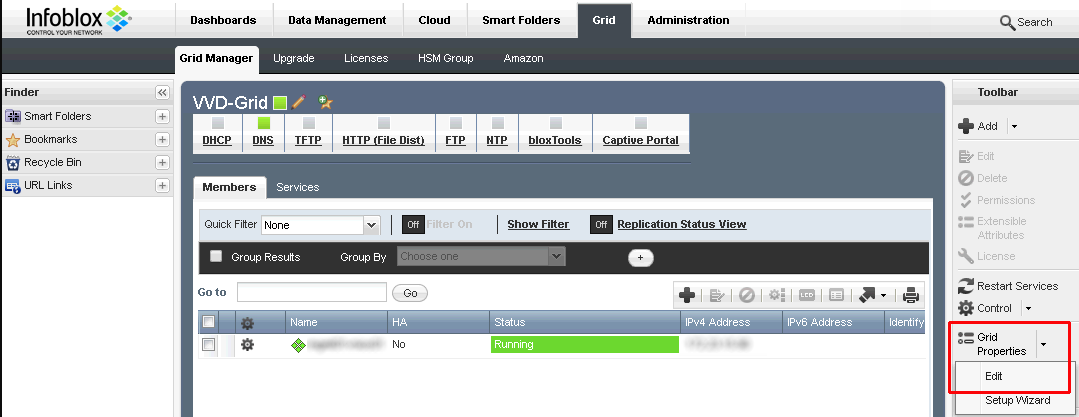Switch to the Services tab
The width and height of the screenshot is (1079, 417).
[297, 187]
